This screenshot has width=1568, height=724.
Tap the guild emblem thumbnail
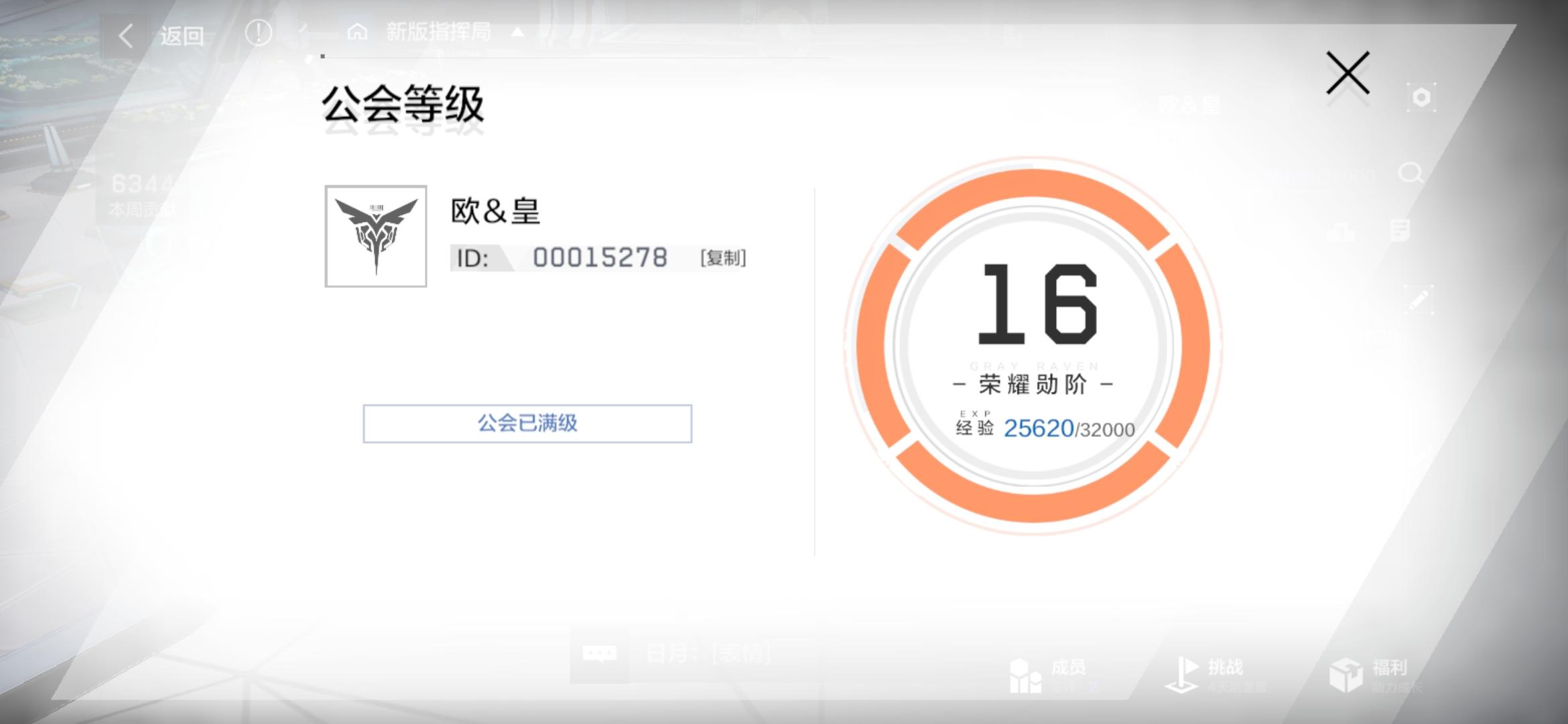pos(376,236)
